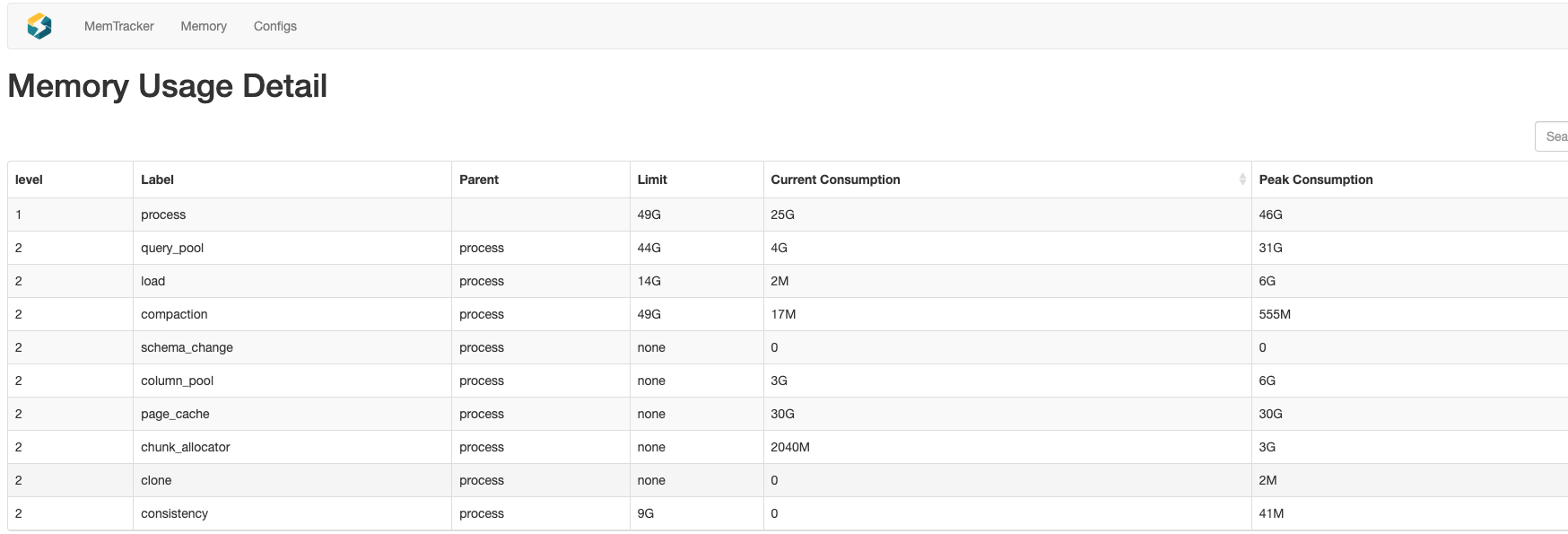
Task: Select the compaction label cell
Action: tap(174, 314)
